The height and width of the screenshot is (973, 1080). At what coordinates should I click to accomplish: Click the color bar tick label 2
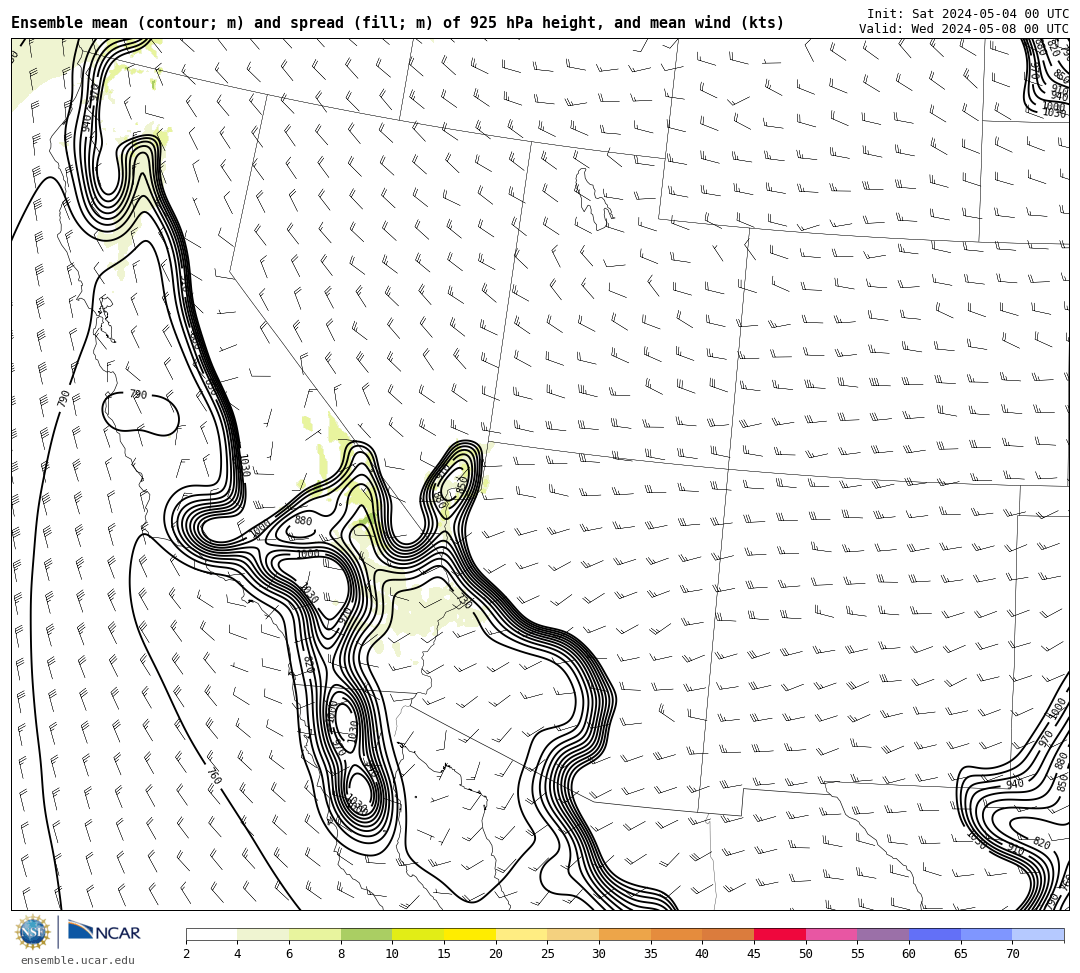186,954
